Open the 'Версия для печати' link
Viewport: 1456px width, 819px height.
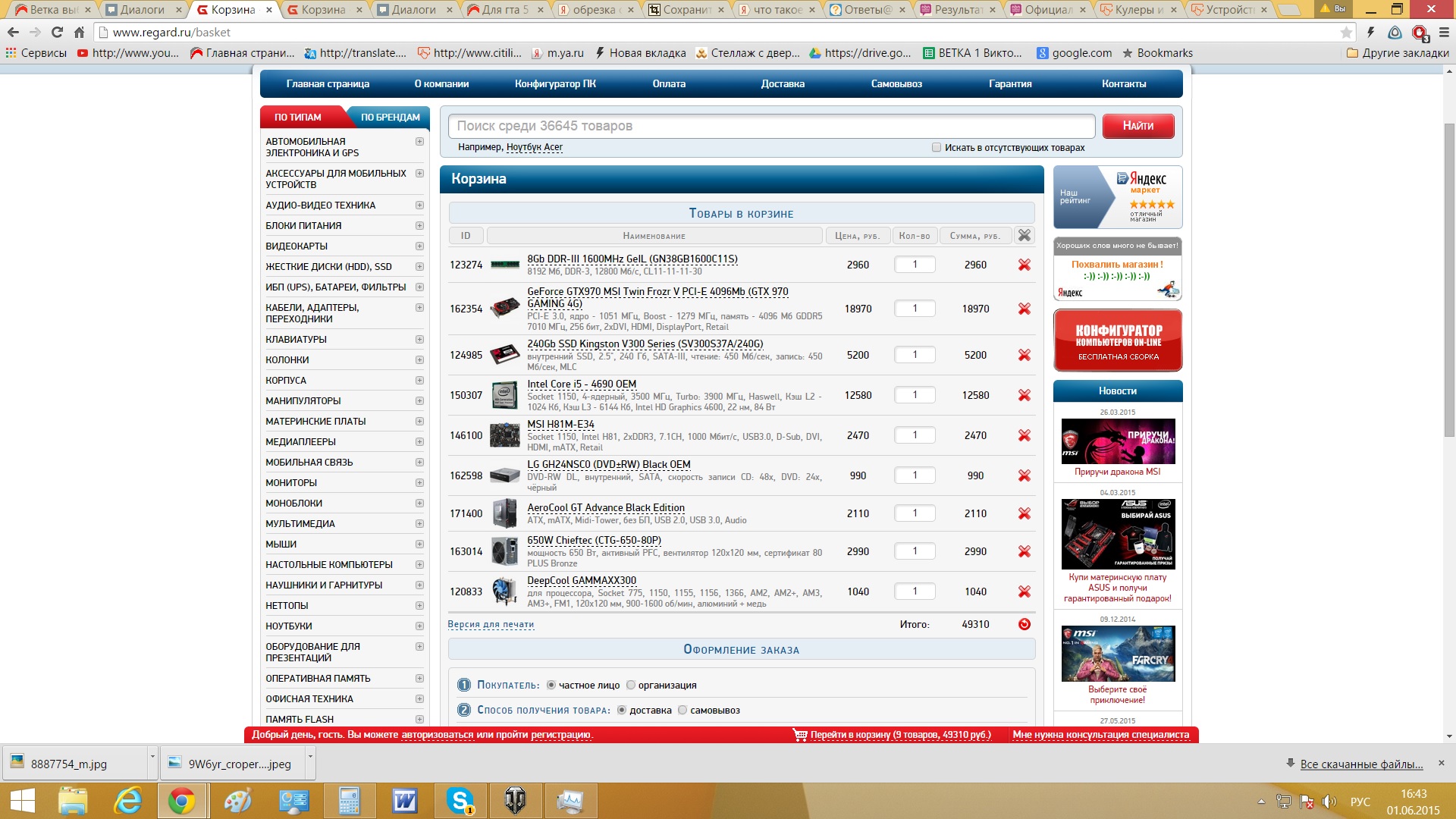coord(491,625)
